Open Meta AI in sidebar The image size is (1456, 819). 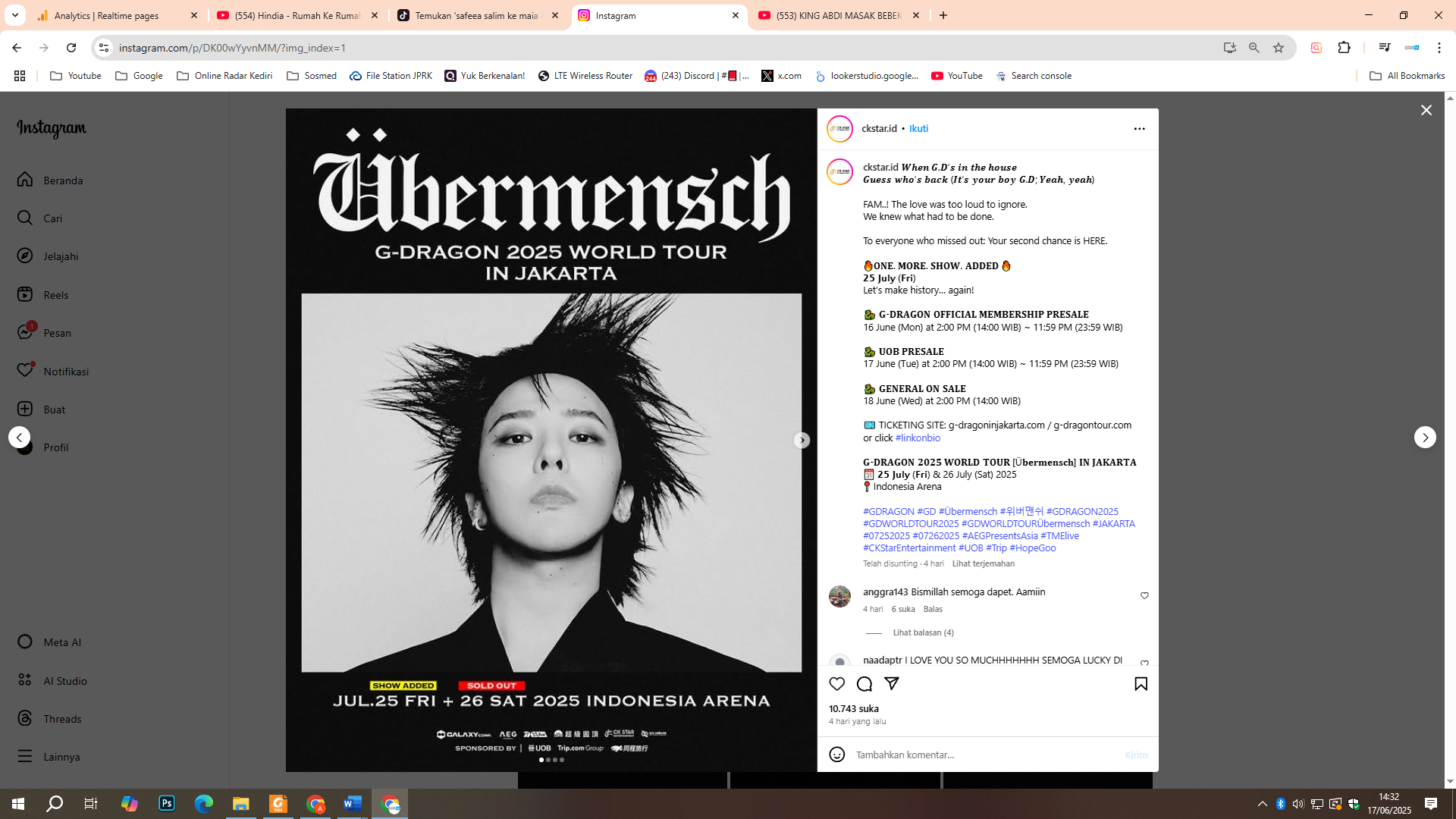[49, 642]
